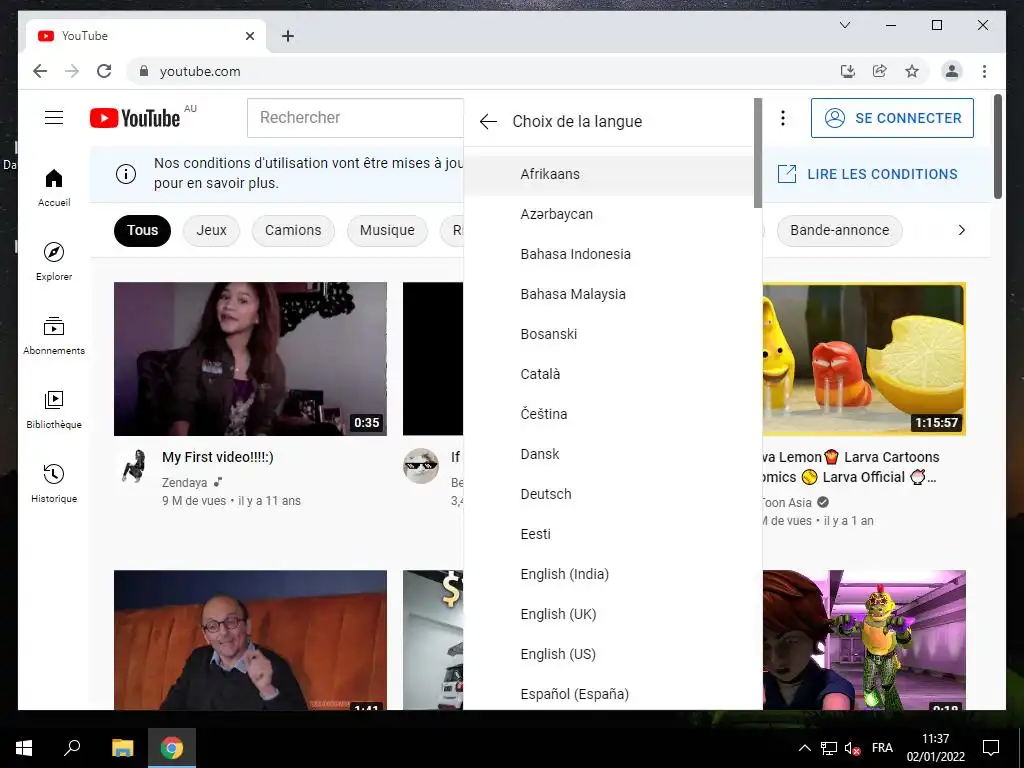
Task: Click the language panel scrollbar
Action: coord(758,153)
